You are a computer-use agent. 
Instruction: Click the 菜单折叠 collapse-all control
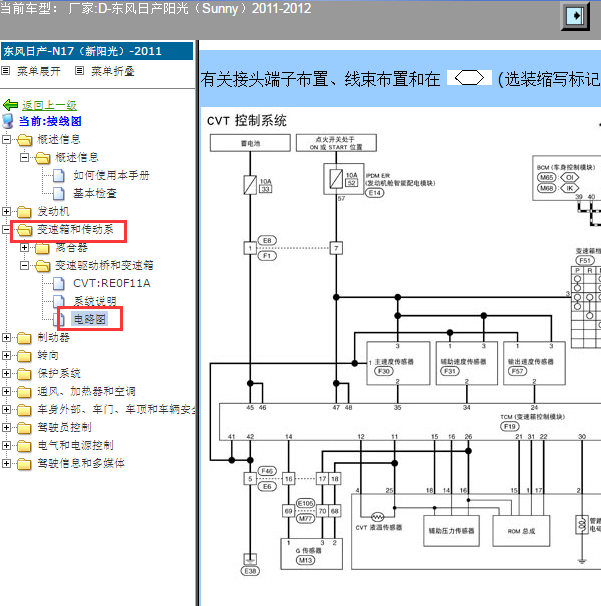112,71
